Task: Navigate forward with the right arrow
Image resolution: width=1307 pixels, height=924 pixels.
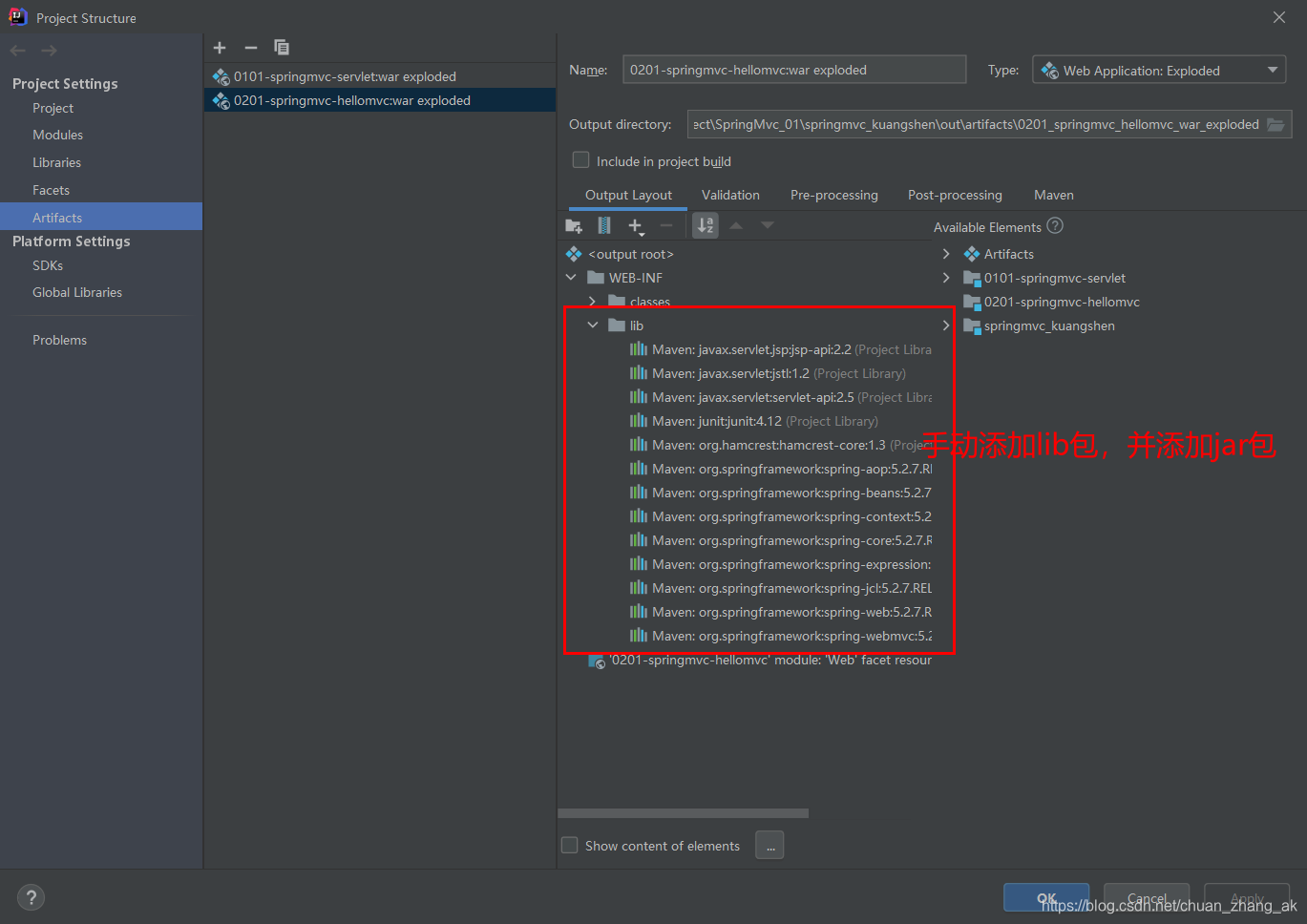Action: (x=50, y=51)
